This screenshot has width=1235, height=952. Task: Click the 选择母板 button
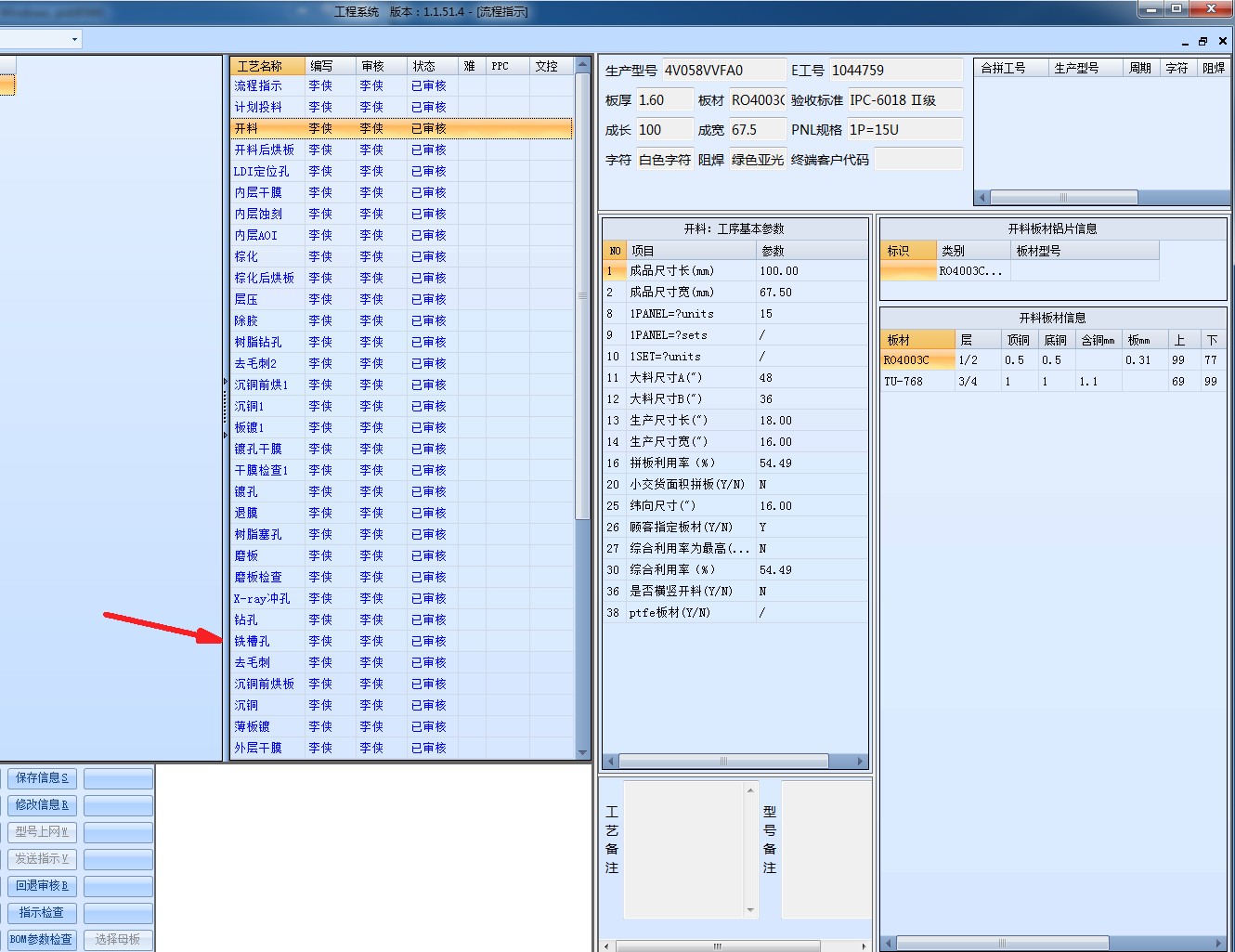118,940
